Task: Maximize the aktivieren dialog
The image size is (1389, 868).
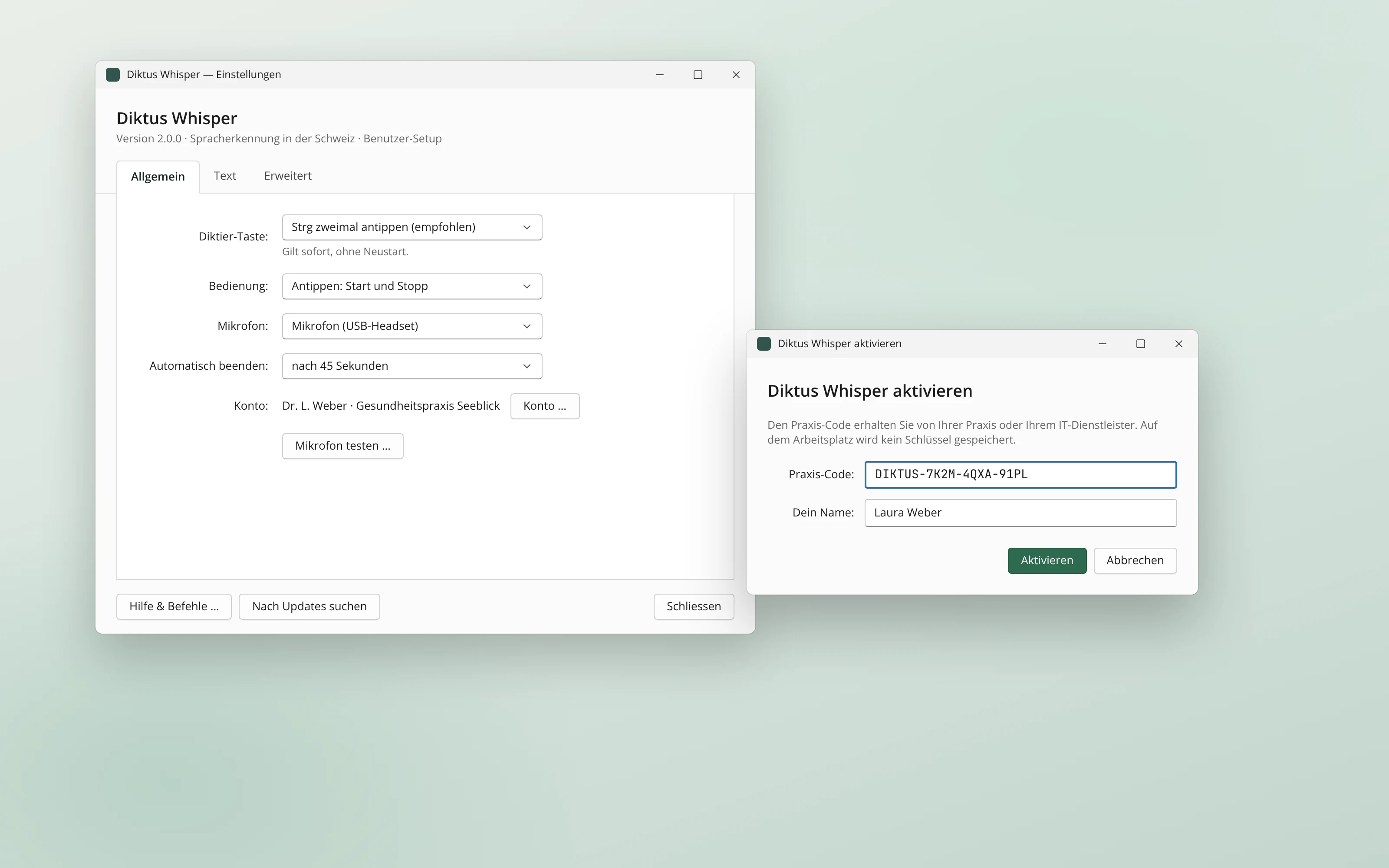Action: pos(1140,344)
